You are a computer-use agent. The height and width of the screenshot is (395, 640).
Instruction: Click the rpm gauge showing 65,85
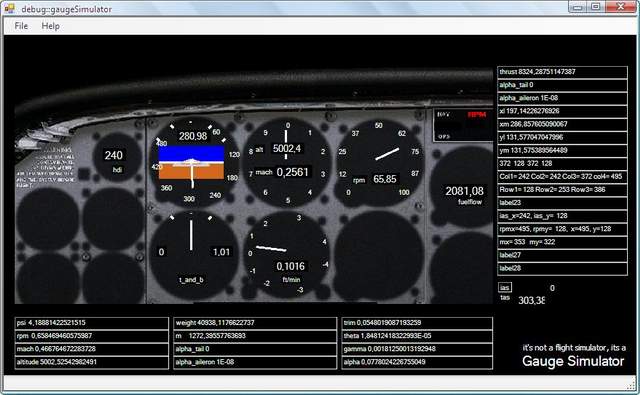point(379,162)
